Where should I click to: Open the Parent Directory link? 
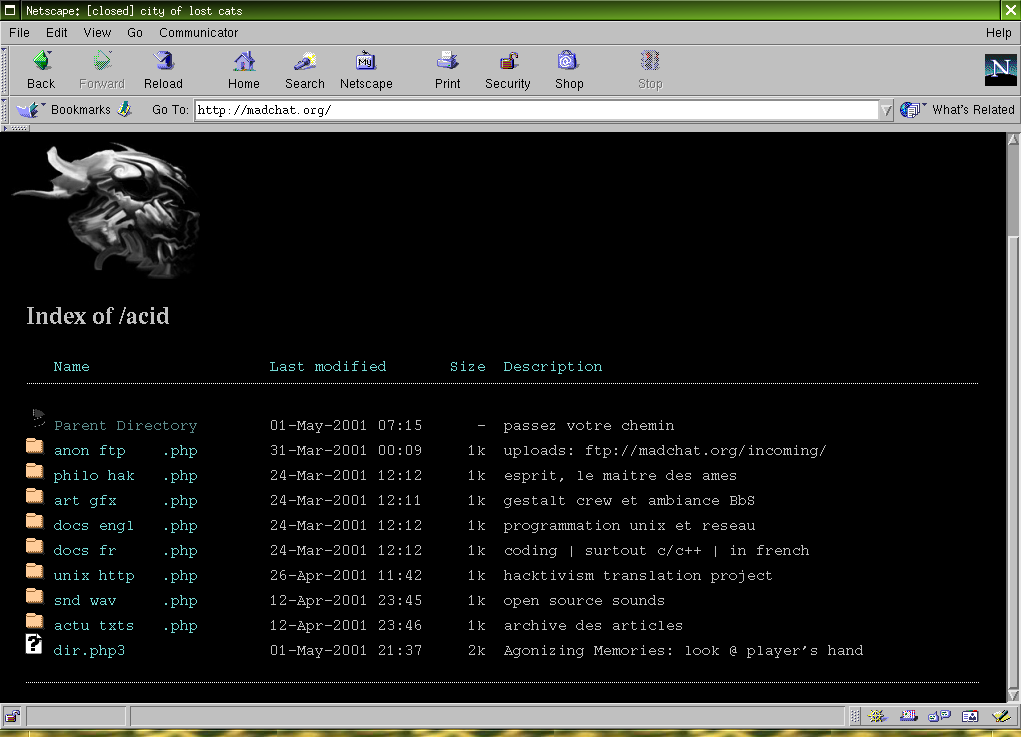point(125,426)
